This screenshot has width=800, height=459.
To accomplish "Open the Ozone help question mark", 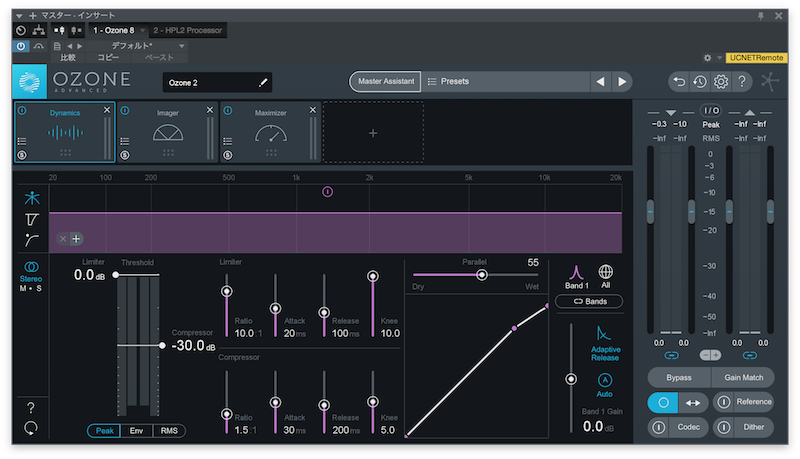I will coord(742,82).
